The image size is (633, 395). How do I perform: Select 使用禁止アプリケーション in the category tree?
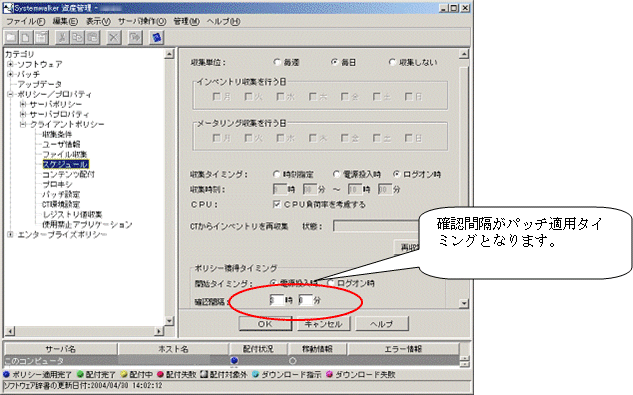[x=87, y=225]
